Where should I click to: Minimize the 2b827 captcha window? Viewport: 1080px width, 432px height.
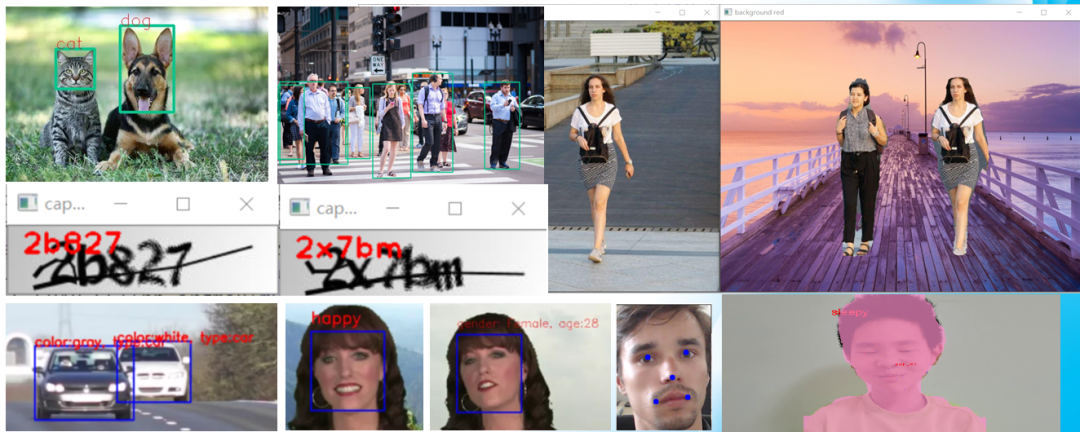click(121, 204)
